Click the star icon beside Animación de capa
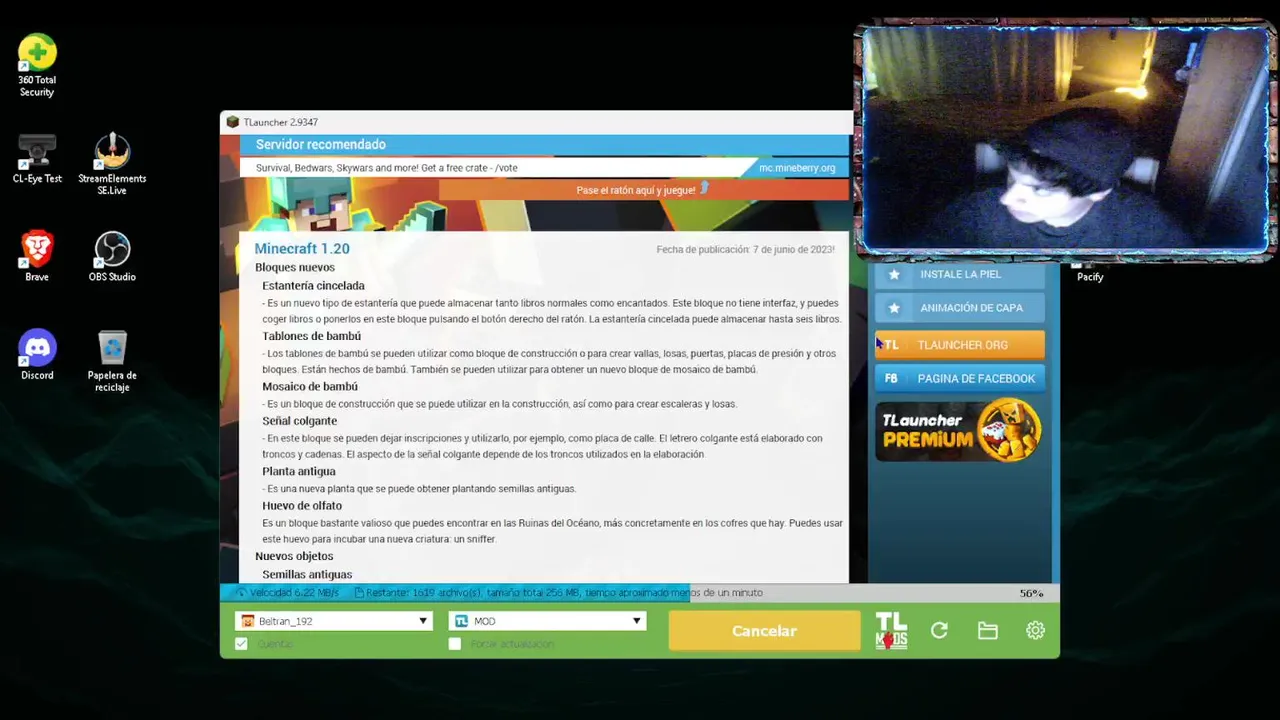The width and height of the screenshot is (1280, 720). (894, 308)
